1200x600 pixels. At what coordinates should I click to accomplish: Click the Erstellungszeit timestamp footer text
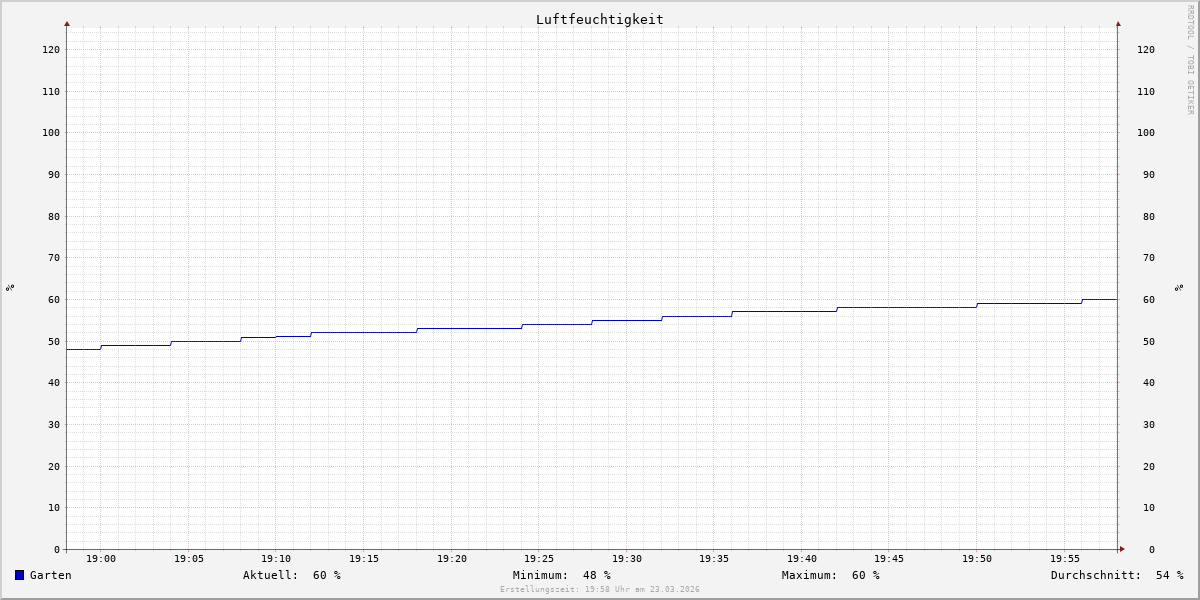coord(599,590)
